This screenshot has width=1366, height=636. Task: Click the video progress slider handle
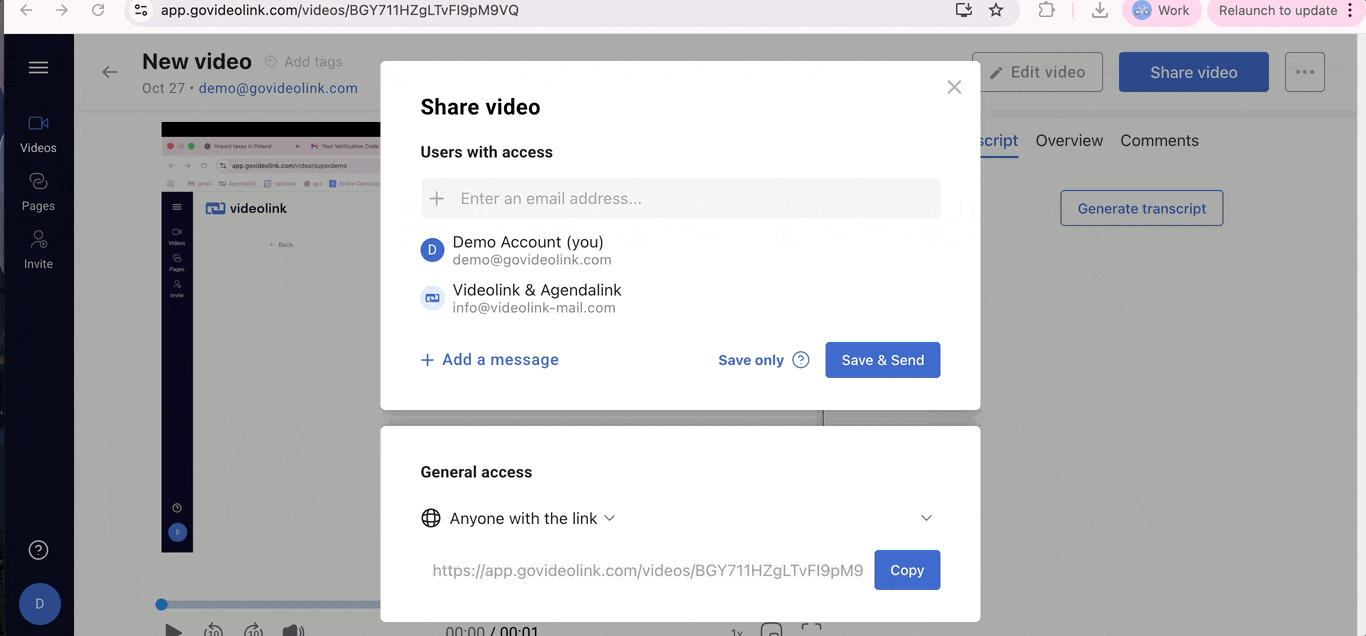click(x=161, y=604)
